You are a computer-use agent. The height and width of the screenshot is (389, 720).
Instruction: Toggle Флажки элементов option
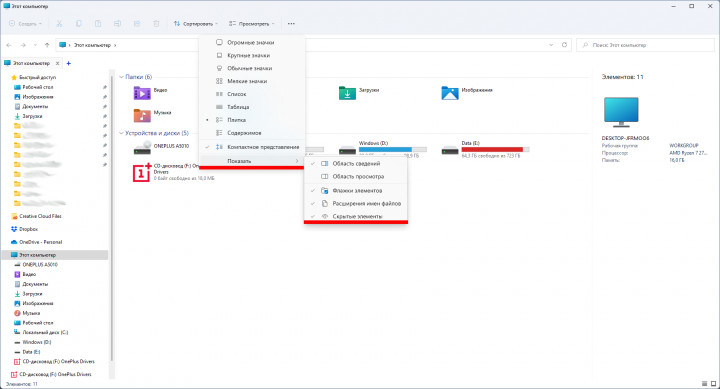356,191
